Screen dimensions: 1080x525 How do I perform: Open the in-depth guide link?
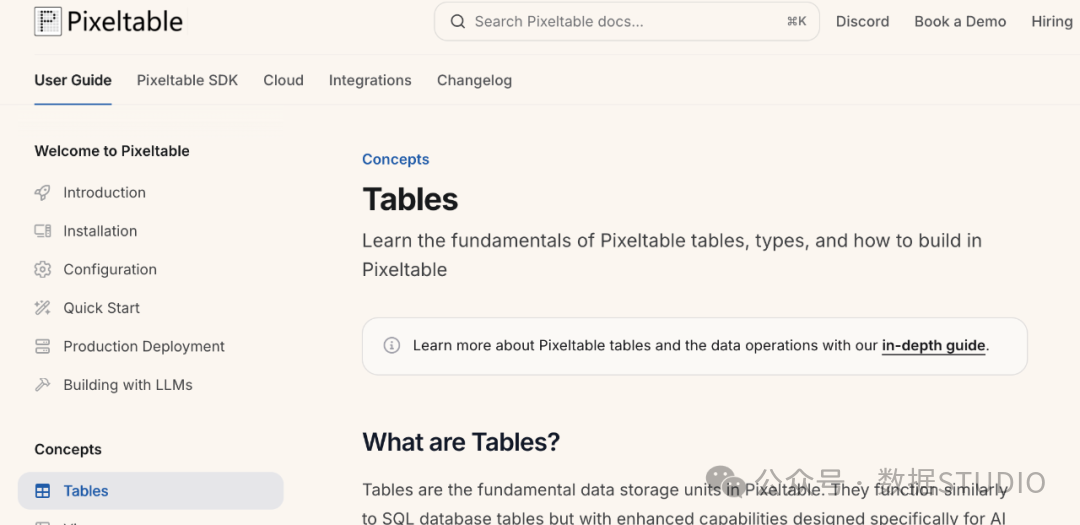933,346
